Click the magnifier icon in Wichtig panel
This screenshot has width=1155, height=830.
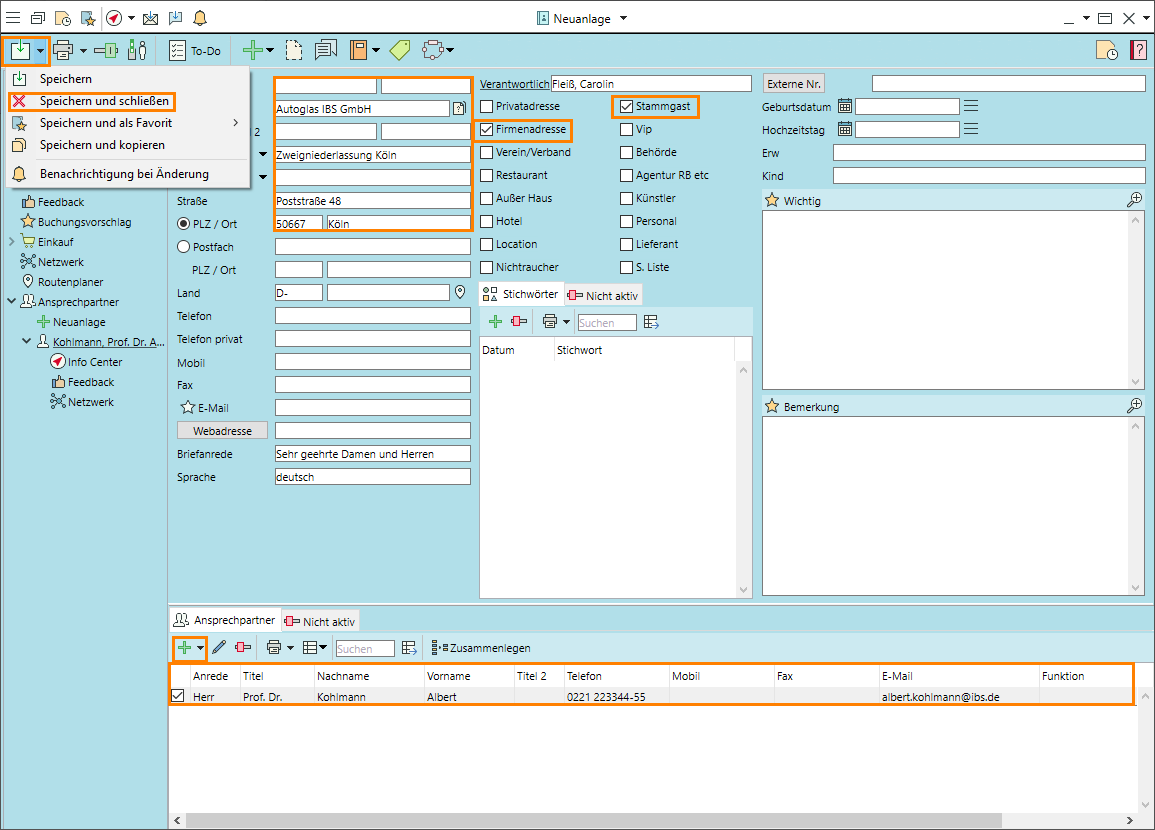tap(1134, 200)
